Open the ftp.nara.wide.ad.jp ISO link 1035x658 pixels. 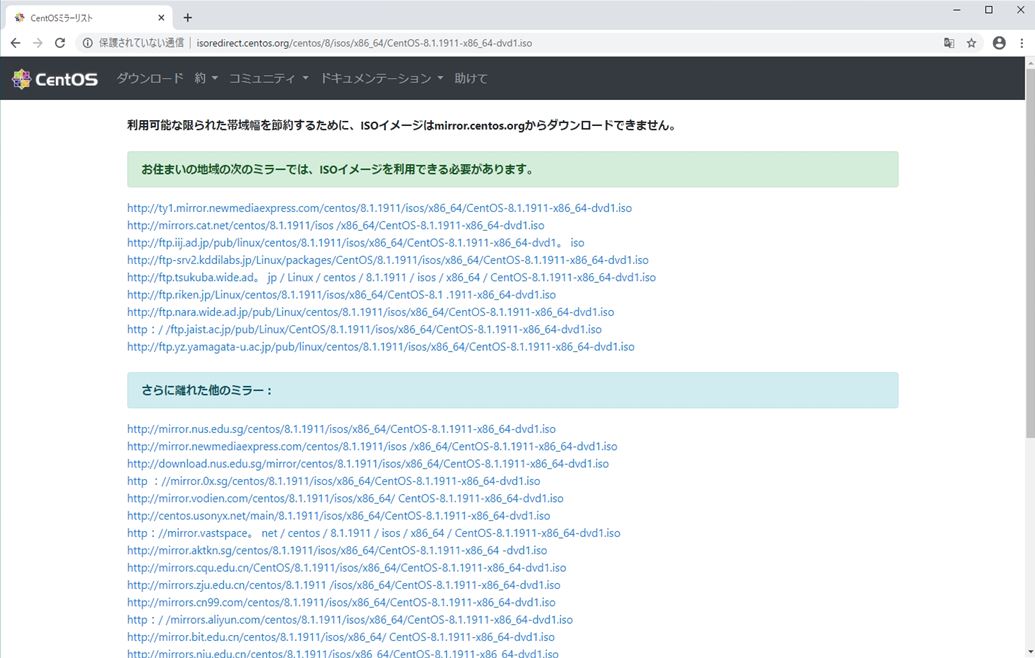coord(370,312)
